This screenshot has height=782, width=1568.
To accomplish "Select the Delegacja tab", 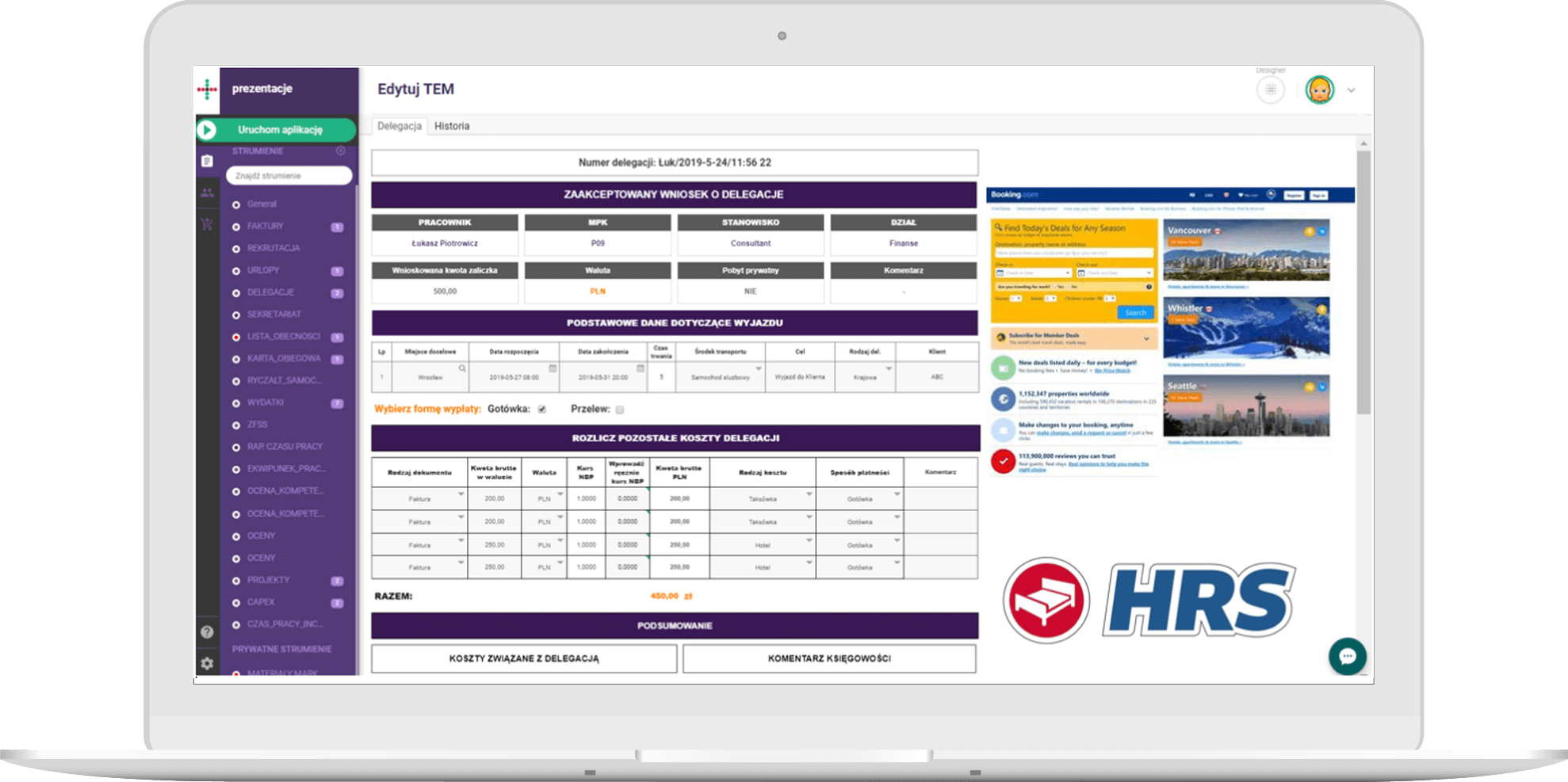I will click(400, 126).
